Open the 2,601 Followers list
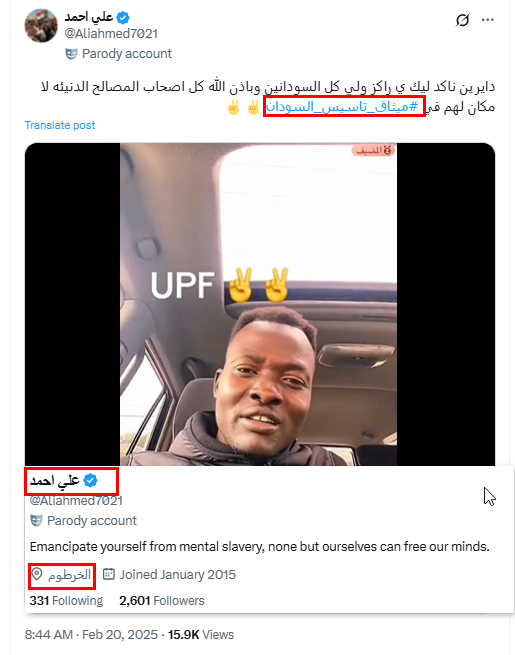 (x=162, y=601)
